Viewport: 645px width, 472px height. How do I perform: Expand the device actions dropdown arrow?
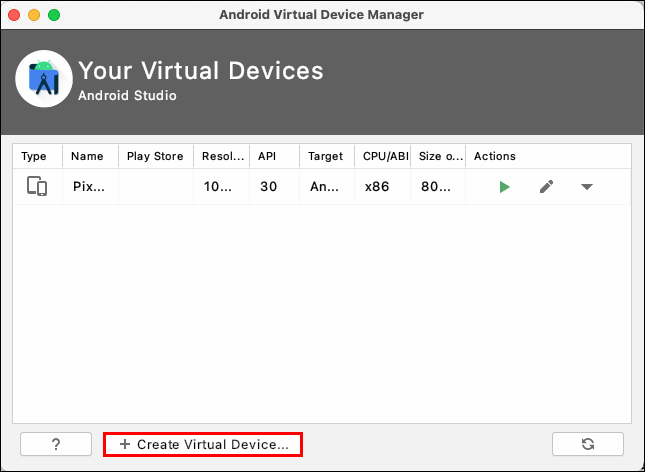tap(587, 187)
